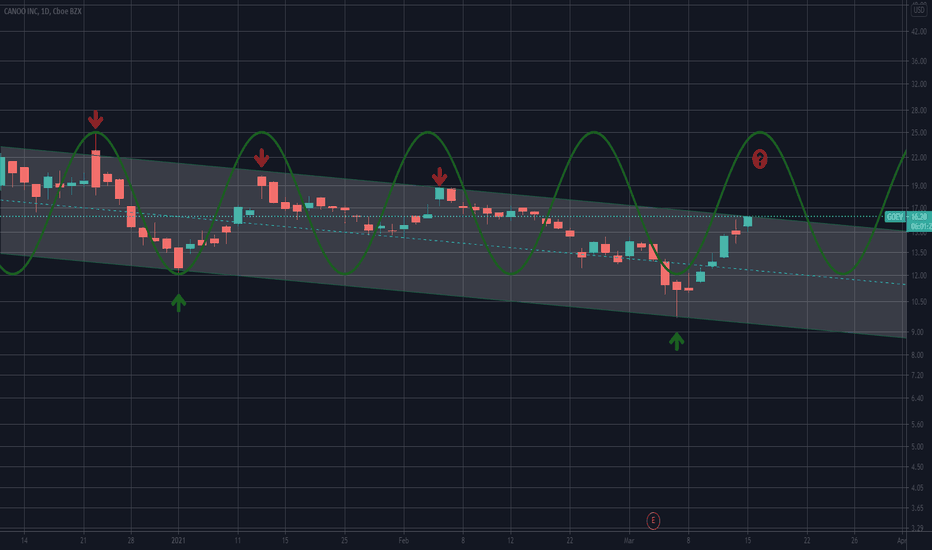Click the 36.00 price axis label
The height and width of the screenshot is (550, 932).
tap(919, 61)
